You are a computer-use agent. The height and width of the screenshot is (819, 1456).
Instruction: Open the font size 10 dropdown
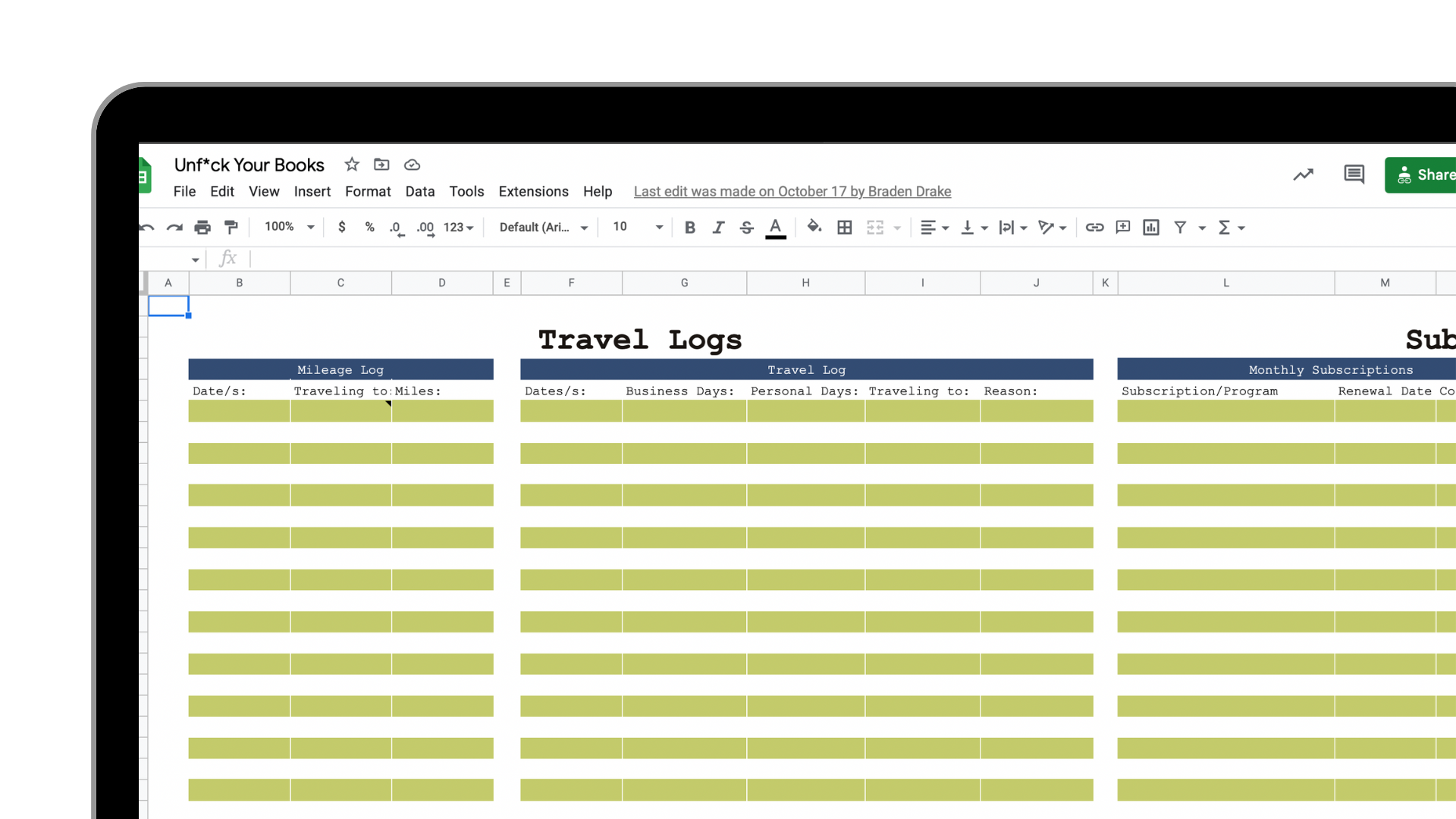(637, 227)
